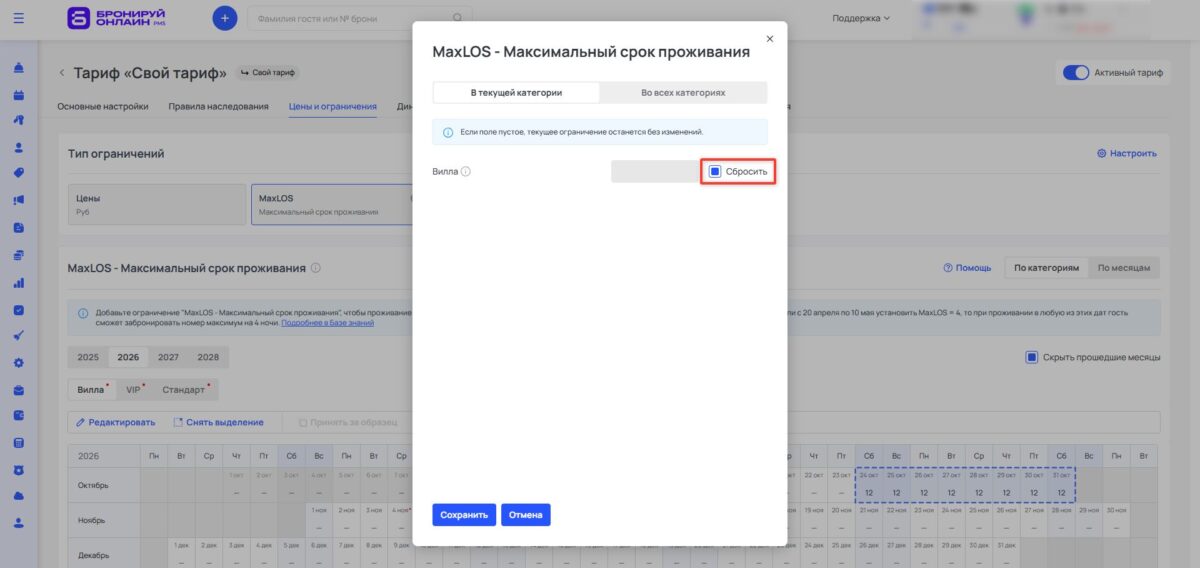The height and width of the screenshot is (568, 1200).
Task: Tick the Сбросить checkbox
Action: [x=715, y=172]
